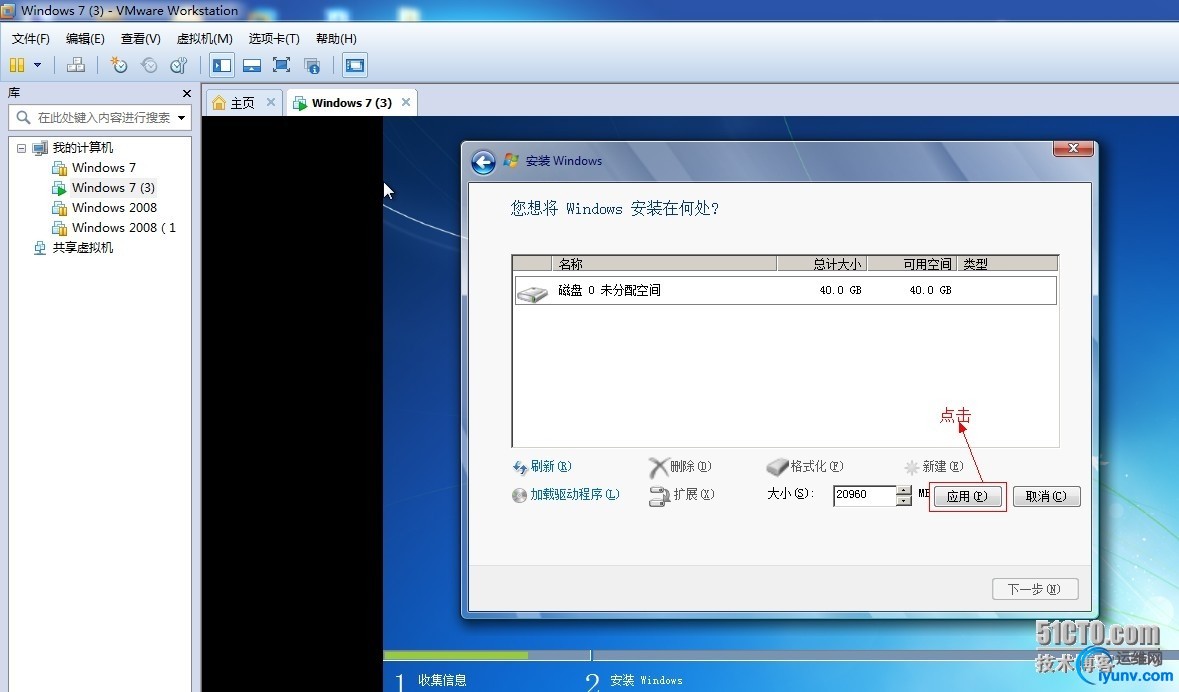Collapse the 我的计算机 tree node
The image size is (1179, 692).
(21, 148)
